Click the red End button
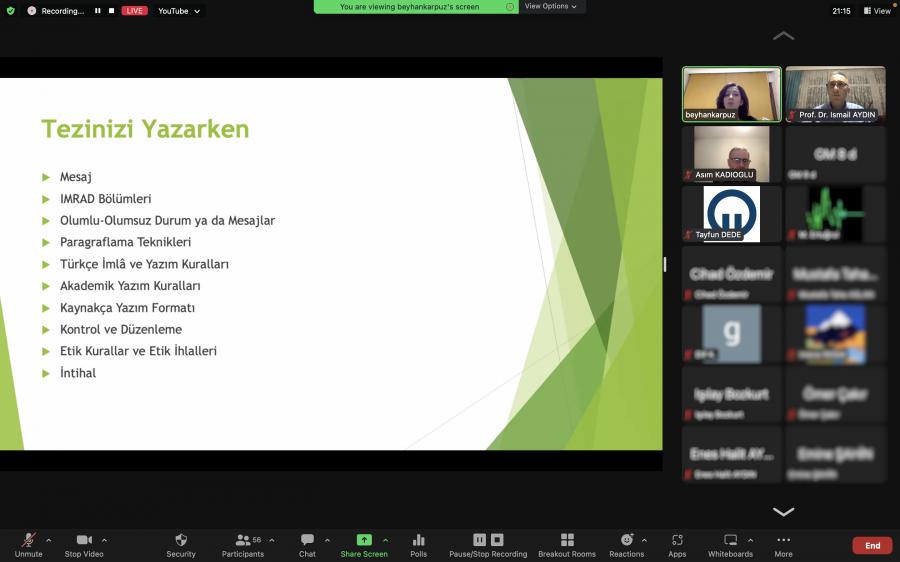This screenshot has width=900, height=562. [x=872, y=545]
